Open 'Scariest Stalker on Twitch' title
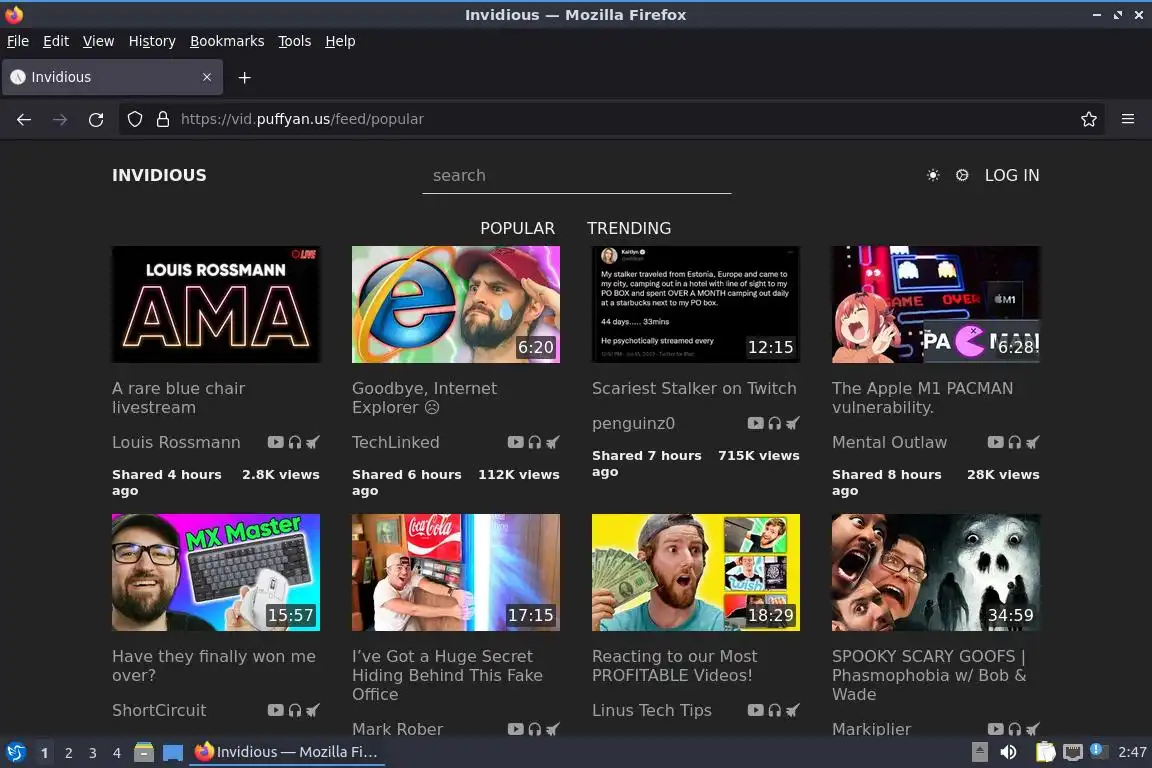 pos(694,388)
